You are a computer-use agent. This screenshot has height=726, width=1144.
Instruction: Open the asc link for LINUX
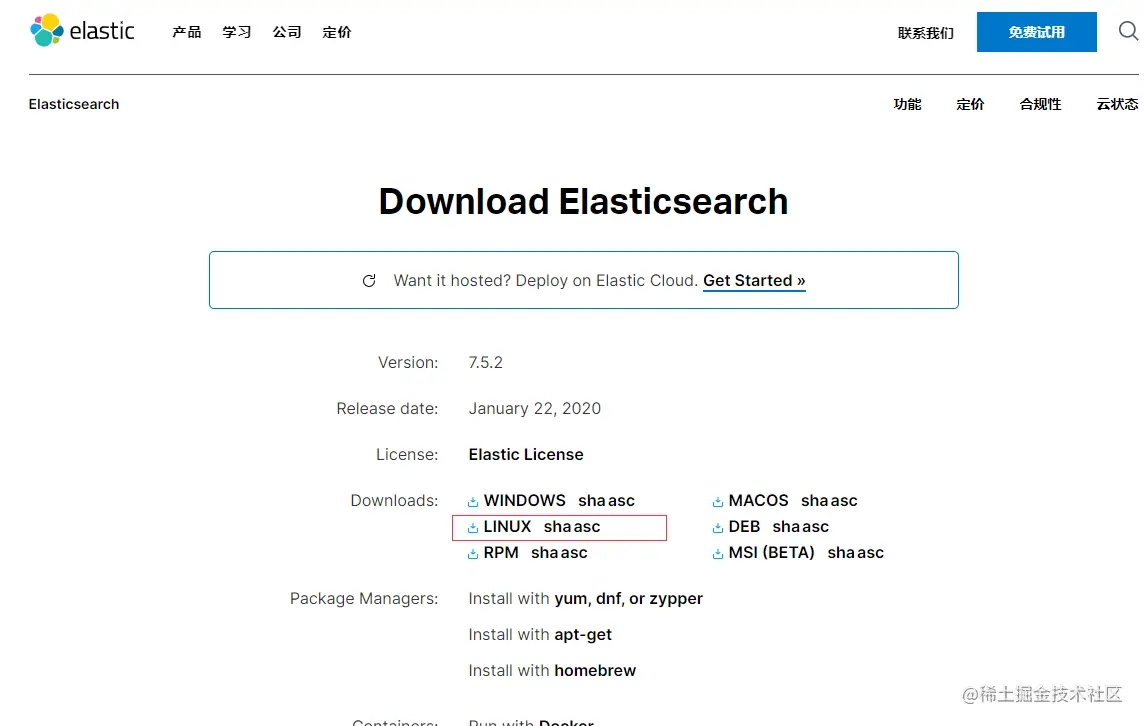(x=587, y=528)
